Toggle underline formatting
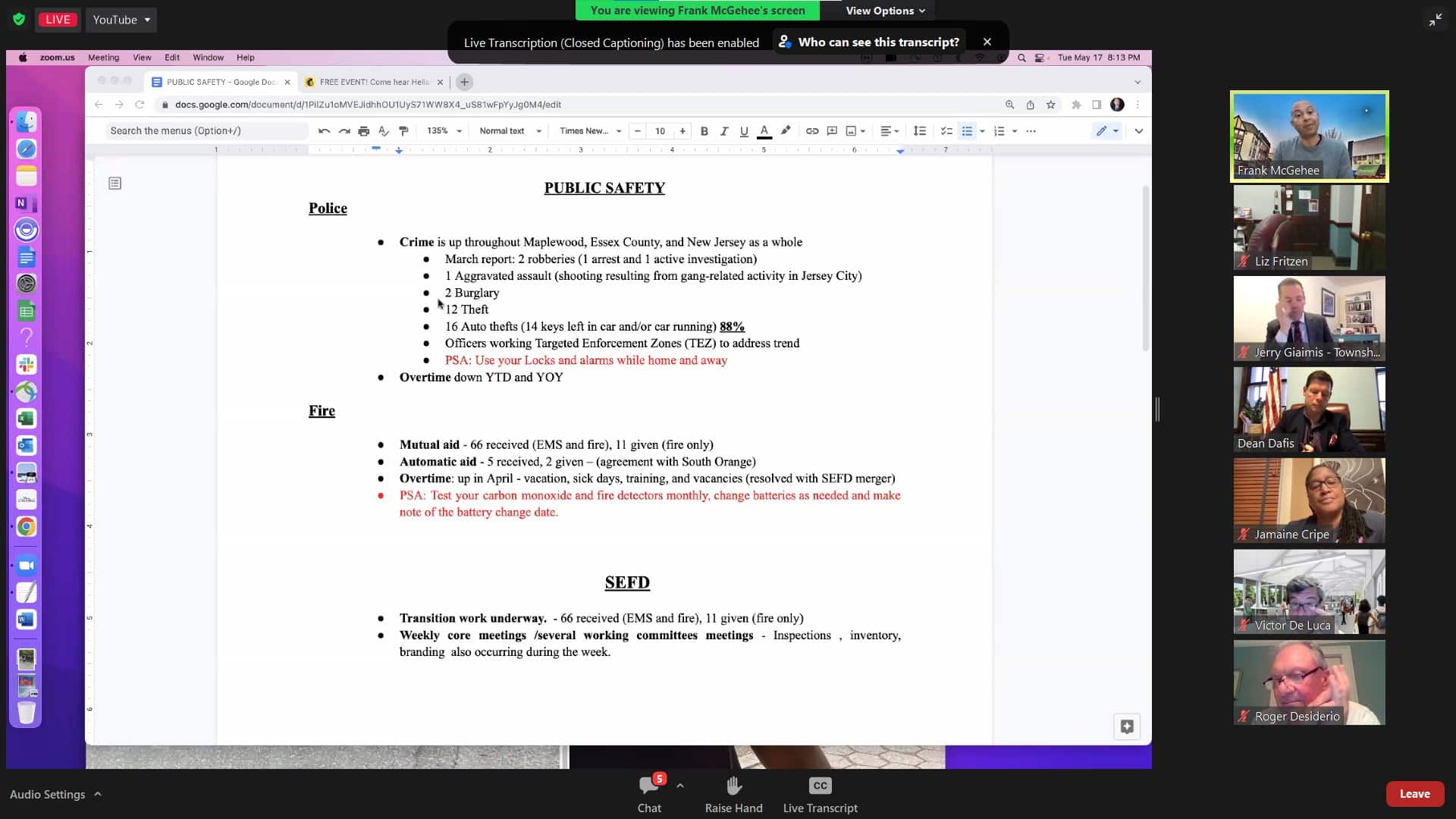Viewport: 1456px width, 819px height. (744, 131)
